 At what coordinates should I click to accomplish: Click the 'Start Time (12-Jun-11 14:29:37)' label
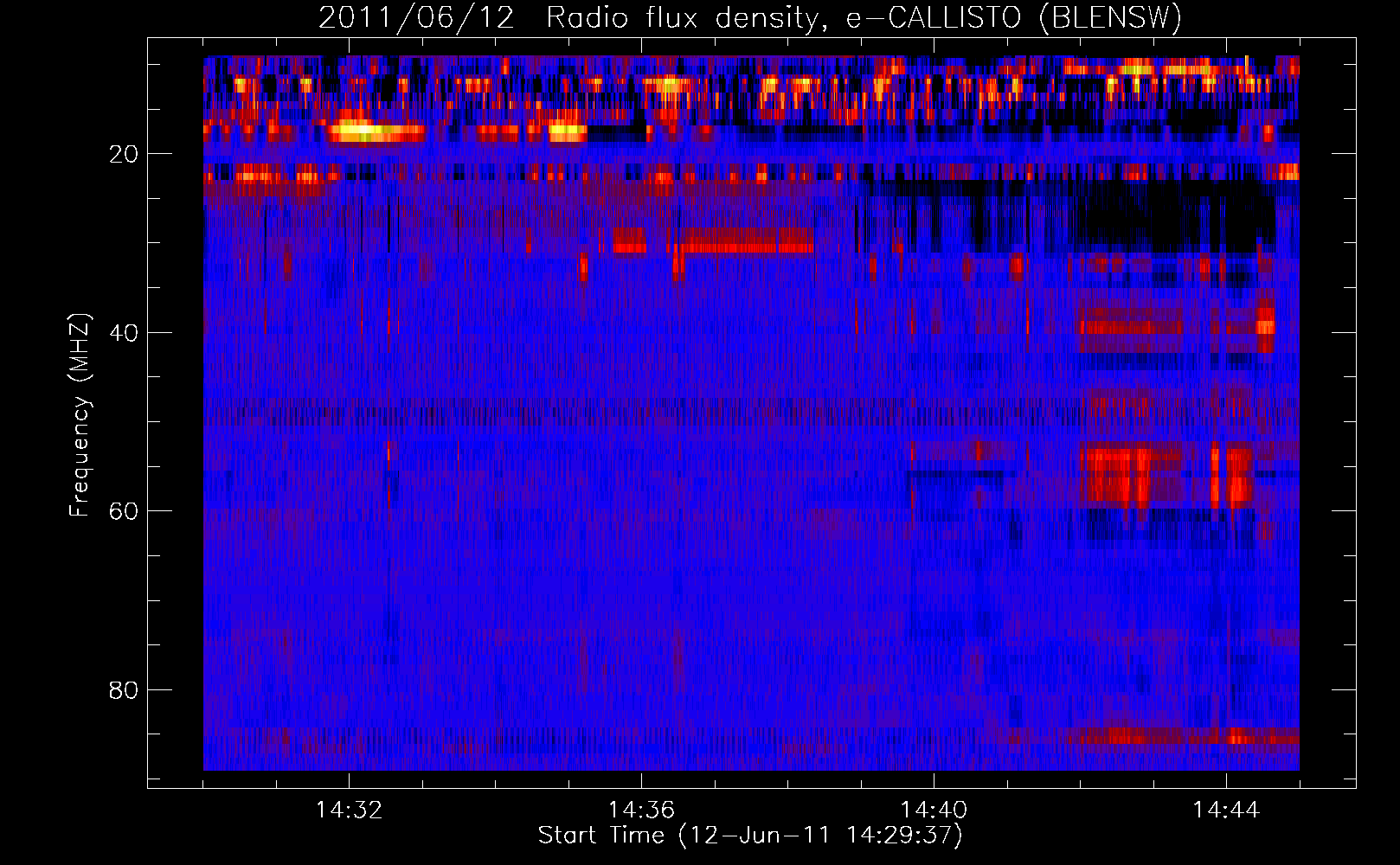tap(750, 836)
